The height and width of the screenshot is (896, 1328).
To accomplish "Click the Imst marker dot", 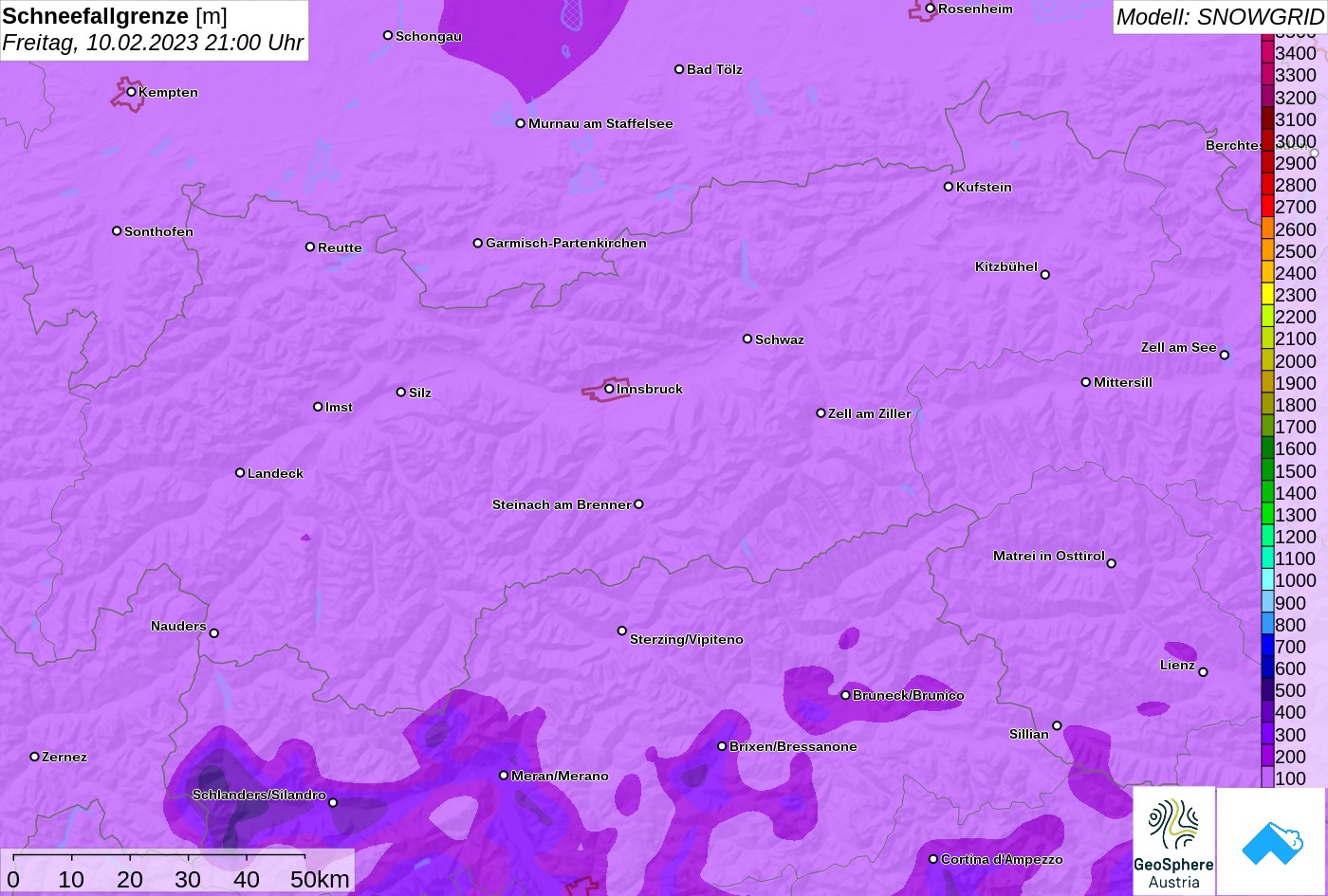I will pyautogui.click(x=318, y=407).
